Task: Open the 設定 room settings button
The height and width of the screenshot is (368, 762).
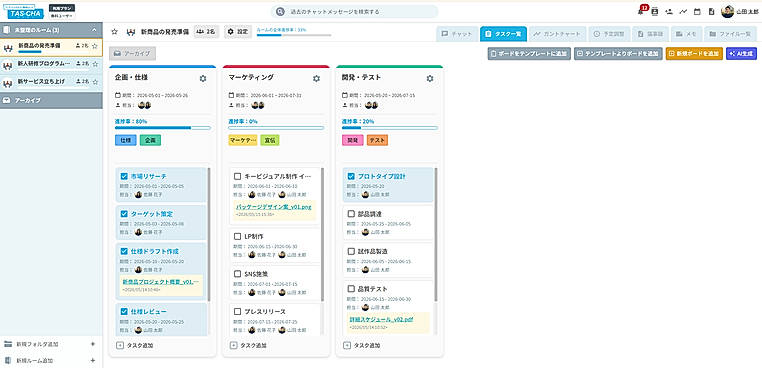Action: point(238,32)
